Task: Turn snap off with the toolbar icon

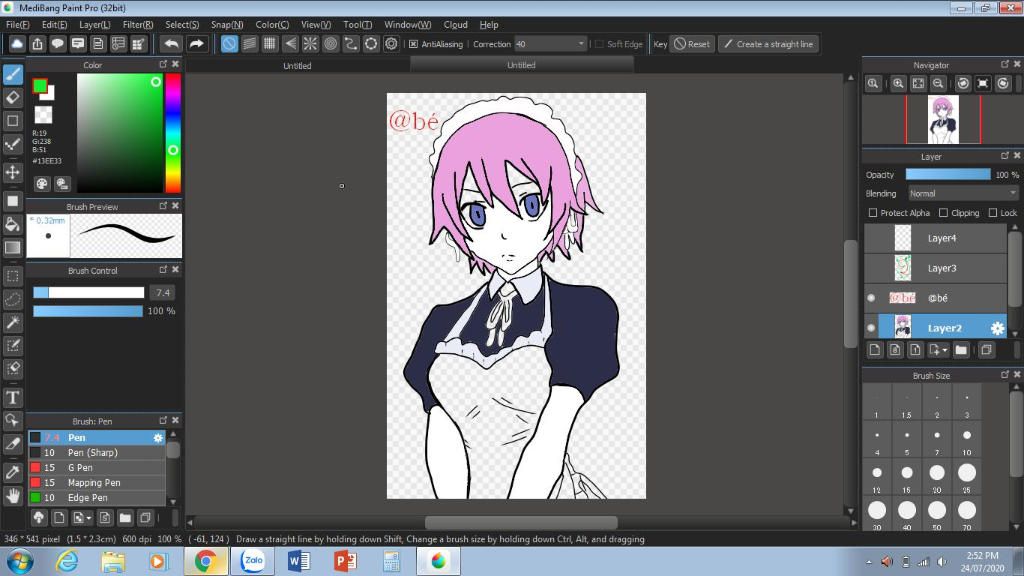Action: tap(229, 44)
